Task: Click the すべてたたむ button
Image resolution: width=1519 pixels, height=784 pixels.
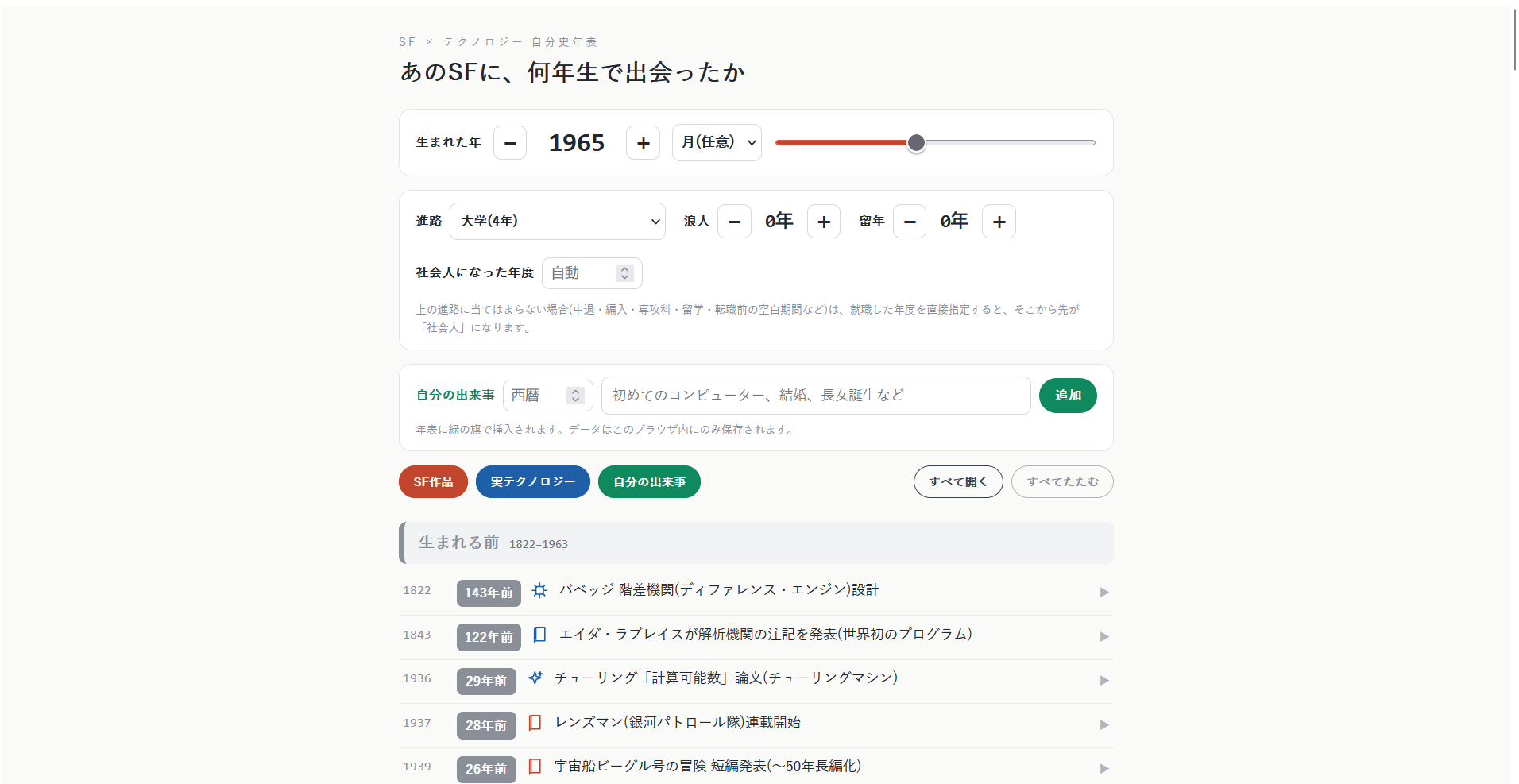Action: 1062,482
